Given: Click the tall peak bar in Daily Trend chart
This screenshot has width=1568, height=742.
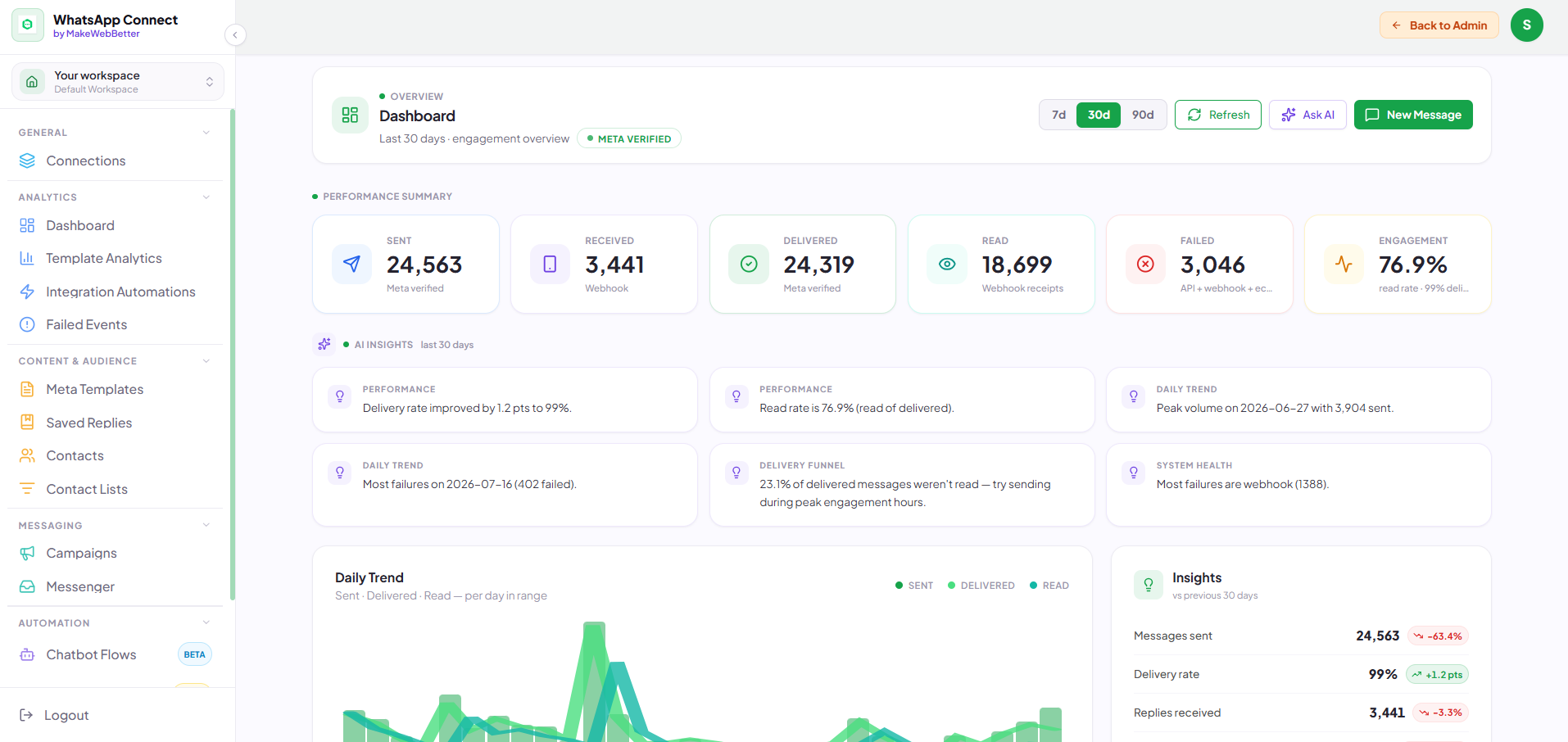Looking at the screenshot, I should tap(594, 681).
